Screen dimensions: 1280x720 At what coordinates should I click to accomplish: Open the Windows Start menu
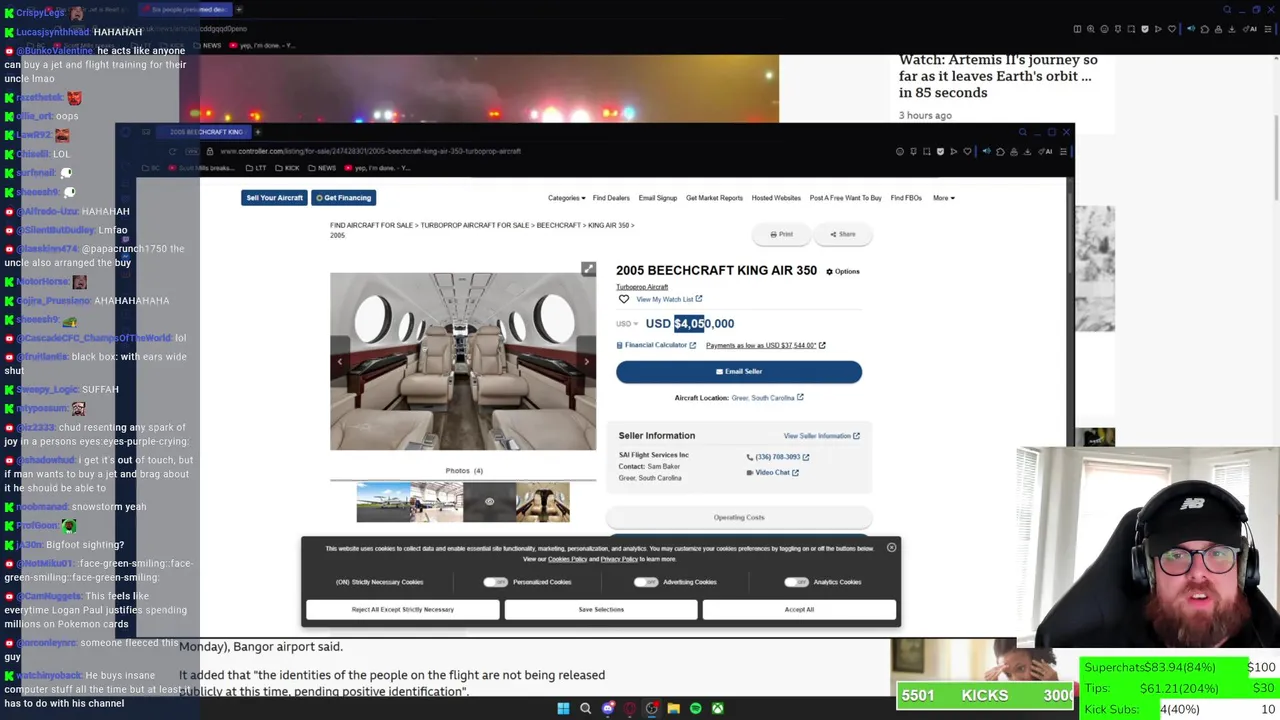[563, 709]
